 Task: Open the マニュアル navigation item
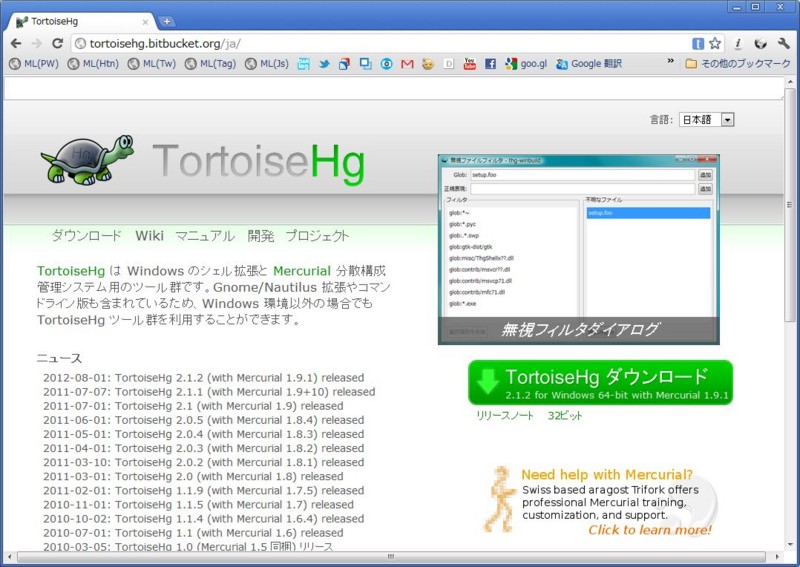pos(205,236)
